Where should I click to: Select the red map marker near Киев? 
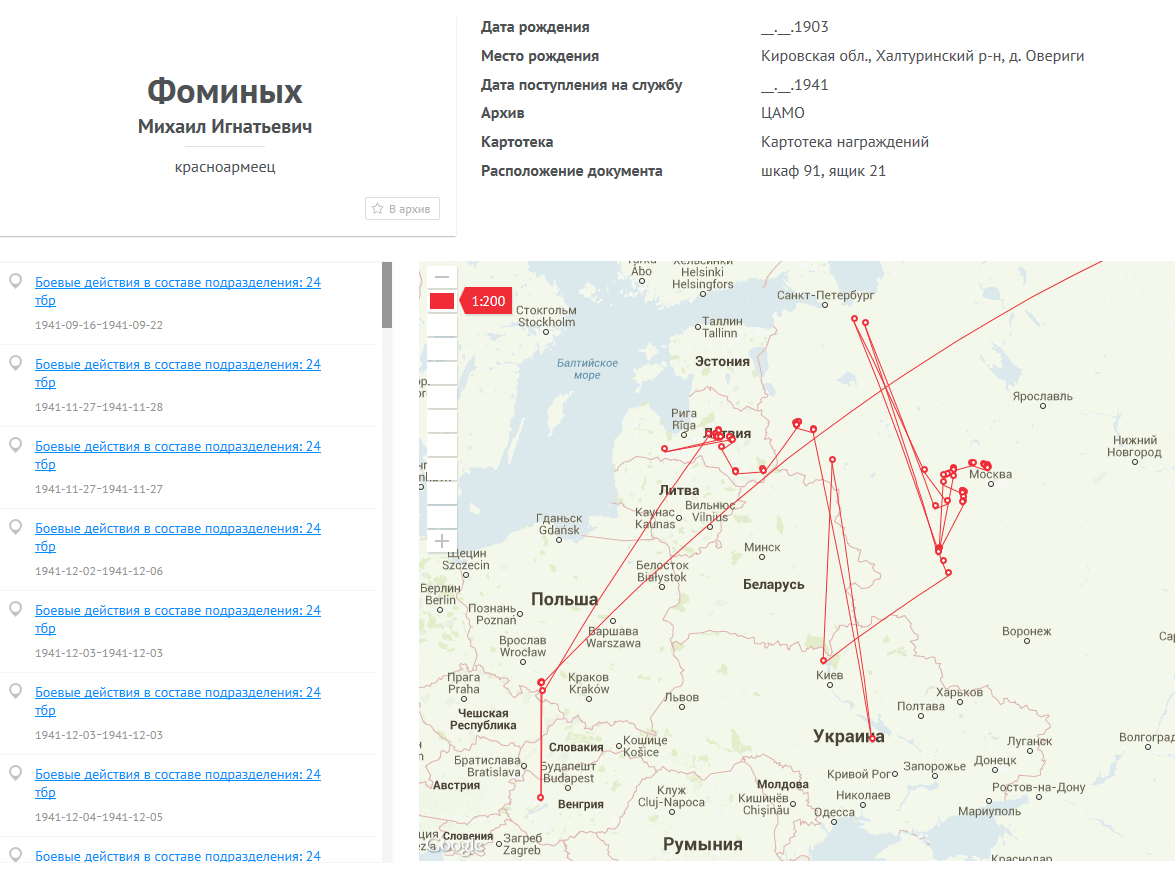(x=823, y=661)
